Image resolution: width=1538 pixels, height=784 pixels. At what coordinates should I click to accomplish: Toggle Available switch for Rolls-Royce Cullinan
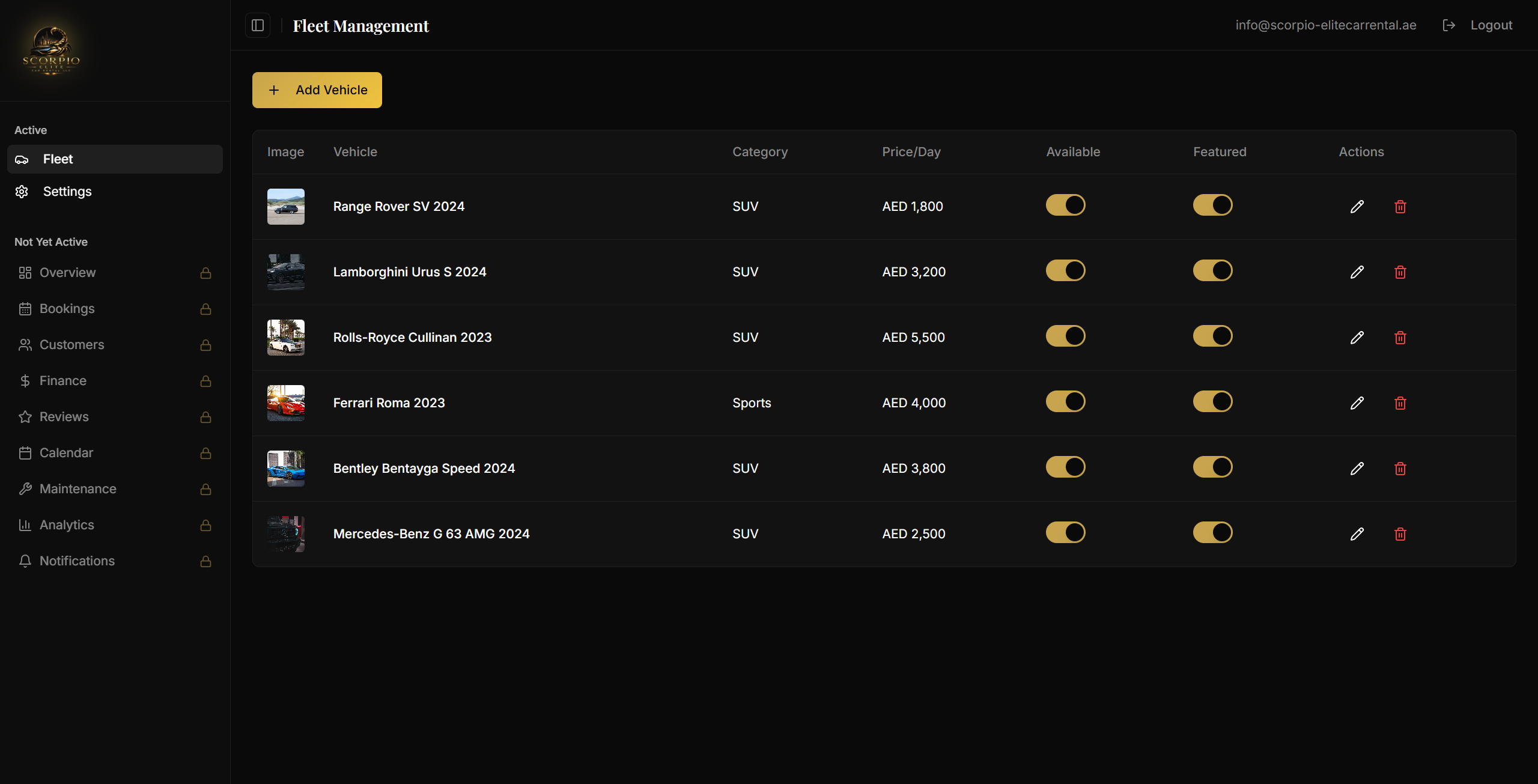[x=1065, y=336]
